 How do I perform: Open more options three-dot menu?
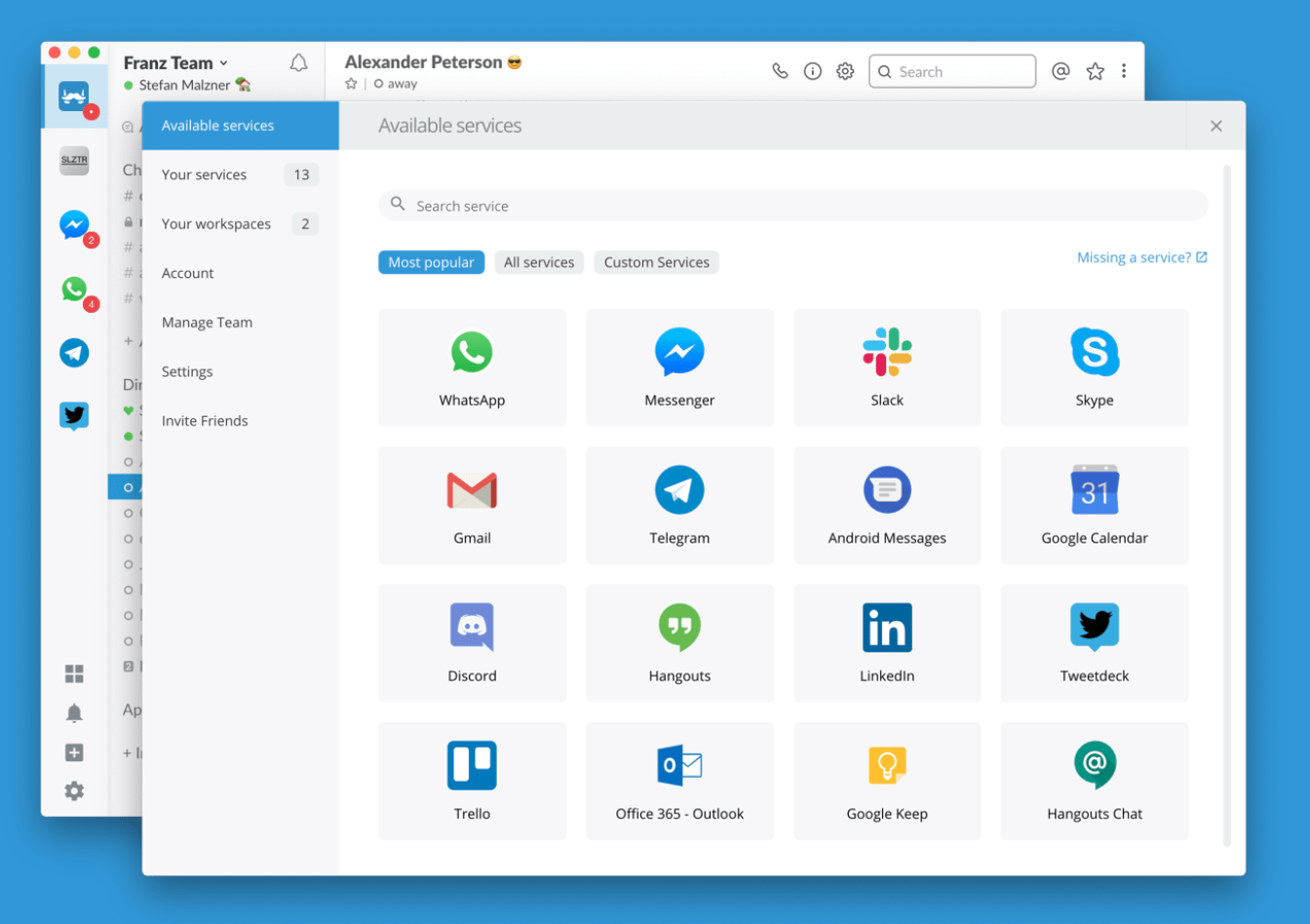[1124, 71]
